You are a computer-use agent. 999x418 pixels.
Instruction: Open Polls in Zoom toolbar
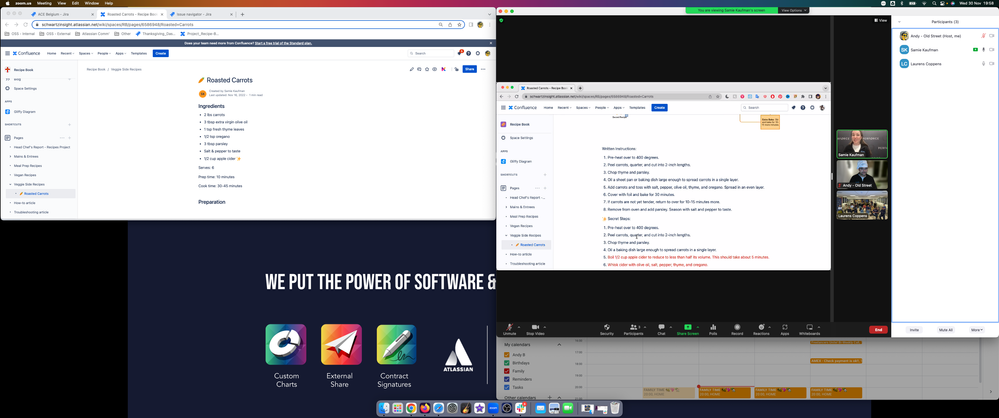click(x=713, y=329)
